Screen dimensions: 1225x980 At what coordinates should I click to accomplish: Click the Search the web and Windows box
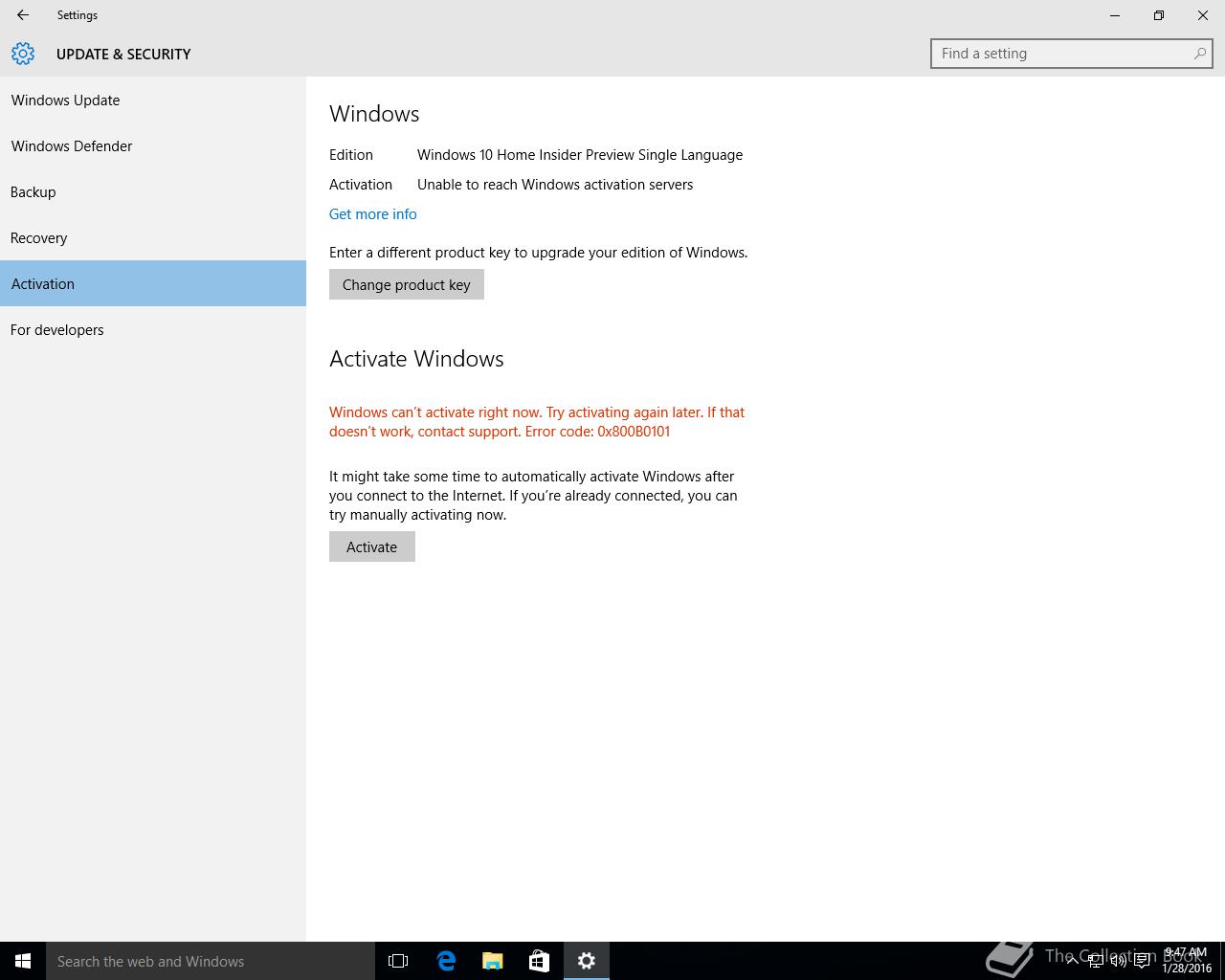tap(211, 961)
